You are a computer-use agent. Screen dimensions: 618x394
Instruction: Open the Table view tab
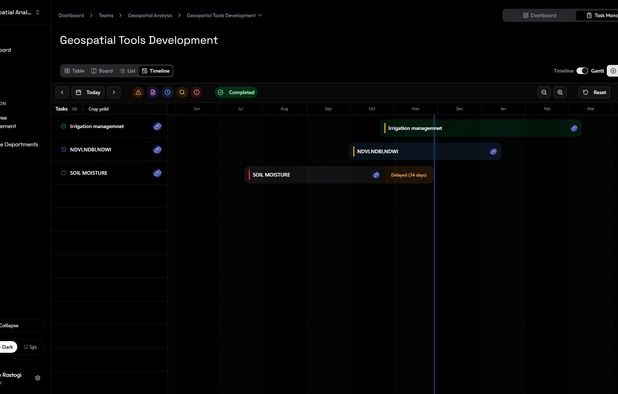74,71
